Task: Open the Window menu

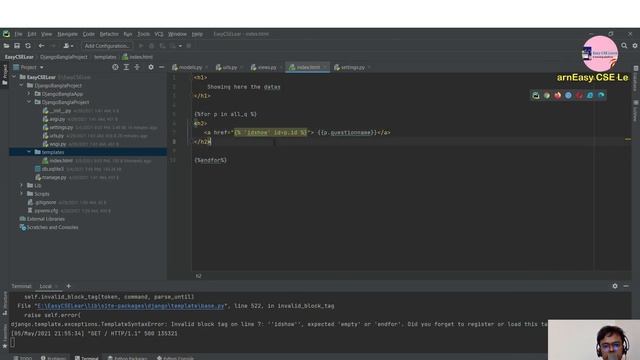Action: [x=177, y=34]
